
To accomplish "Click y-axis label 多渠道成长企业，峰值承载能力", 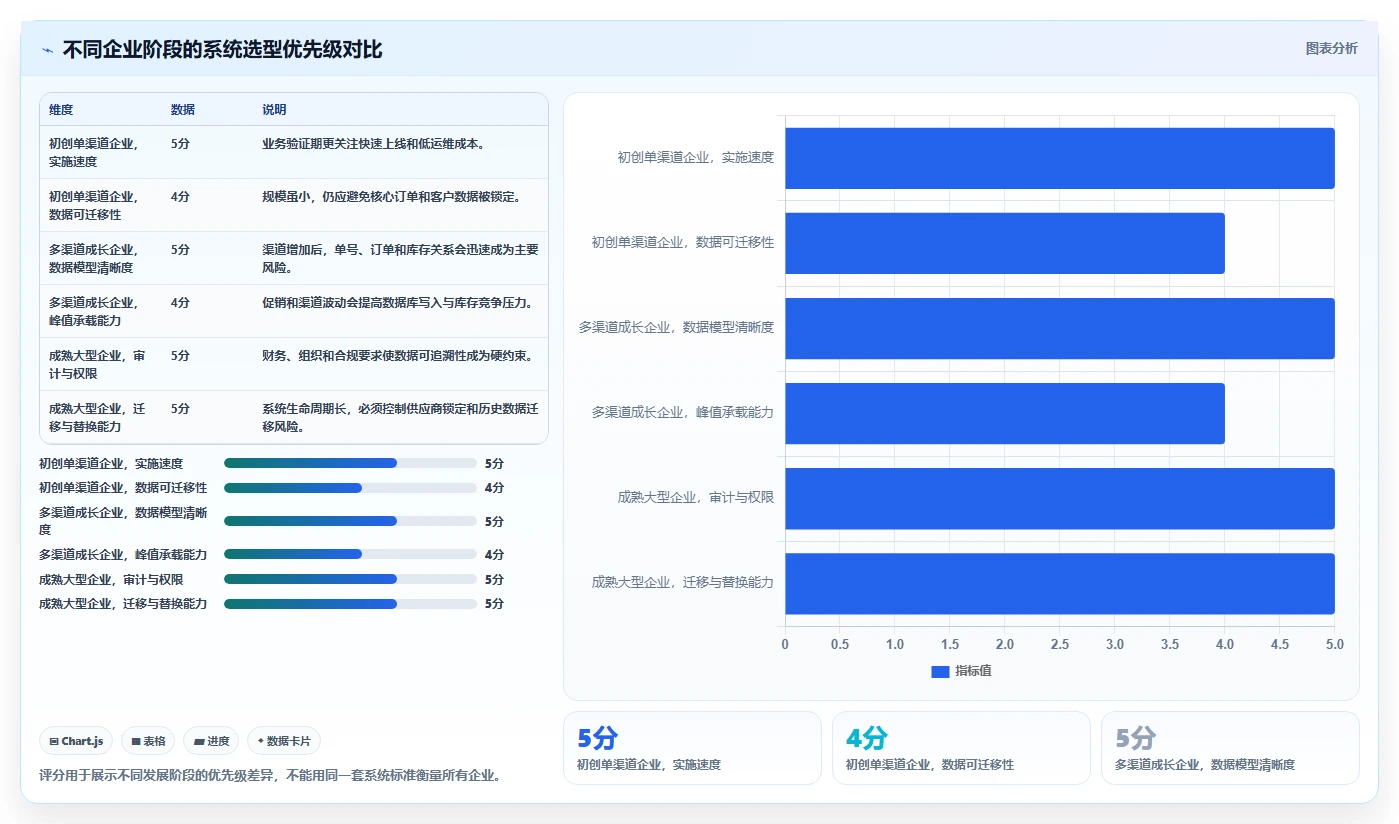I will pyautogui.click(x=682, y=412).
